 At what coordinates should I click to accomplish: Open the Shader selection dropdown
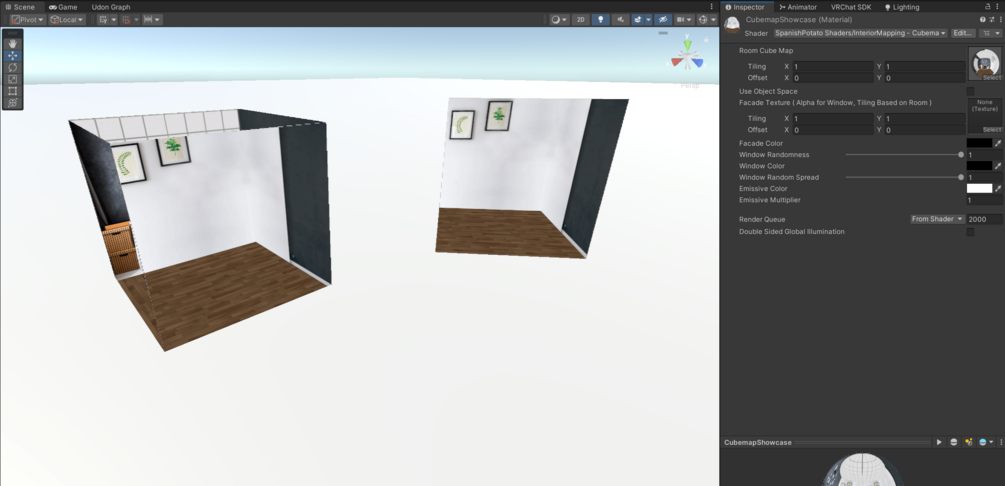860,33
